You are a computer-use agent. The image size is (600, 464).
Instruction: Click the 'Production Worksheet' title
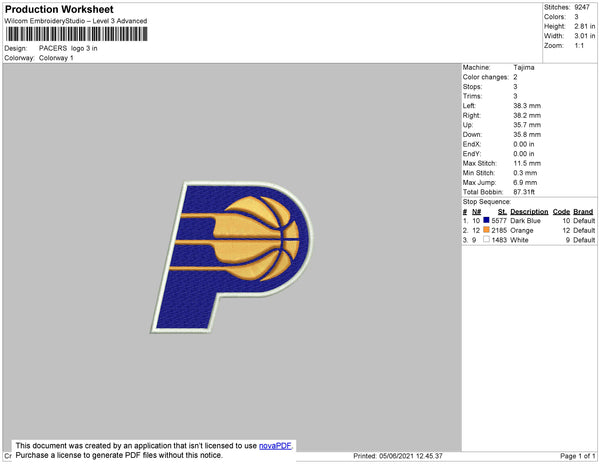[59, 9]
